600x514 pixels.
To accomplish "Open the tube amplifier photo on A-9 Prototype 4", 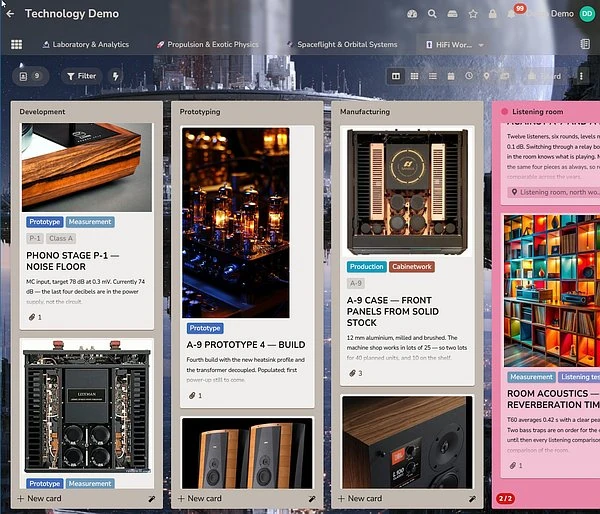I will coord(236,223).
